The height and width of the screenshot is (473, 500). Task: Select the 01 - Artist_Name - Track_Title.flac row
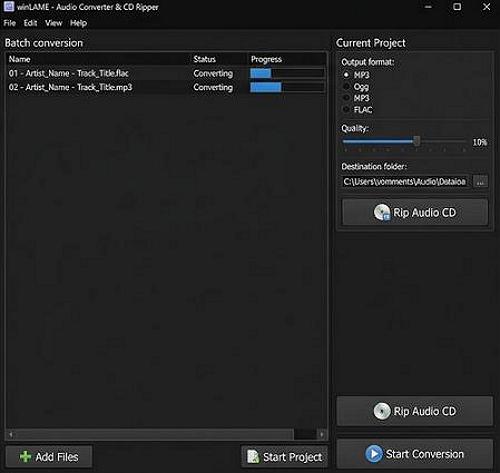pyautogui.click(x=166, y=73)
